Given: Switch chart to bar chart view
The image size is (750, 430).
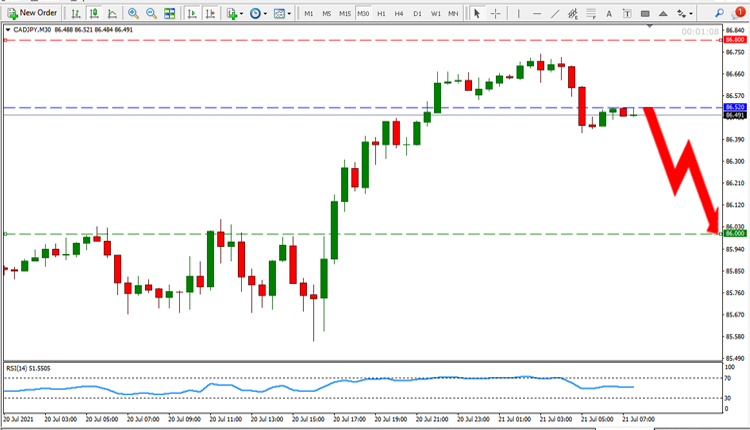Looking at the screenshot, I should [76, 13].
